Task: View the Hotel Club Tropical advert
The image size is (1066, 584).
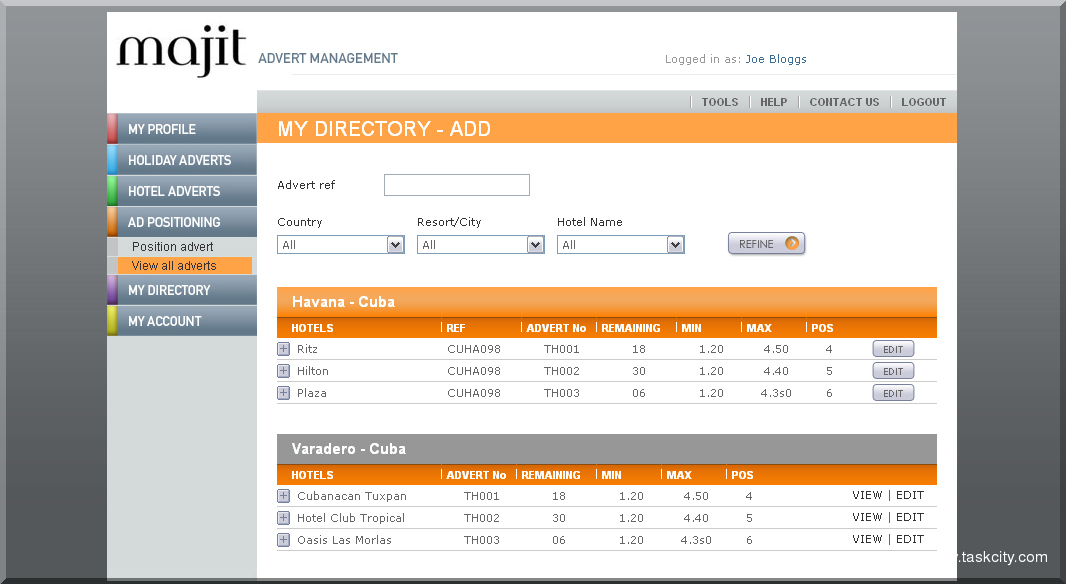Action: coord(866,517)
